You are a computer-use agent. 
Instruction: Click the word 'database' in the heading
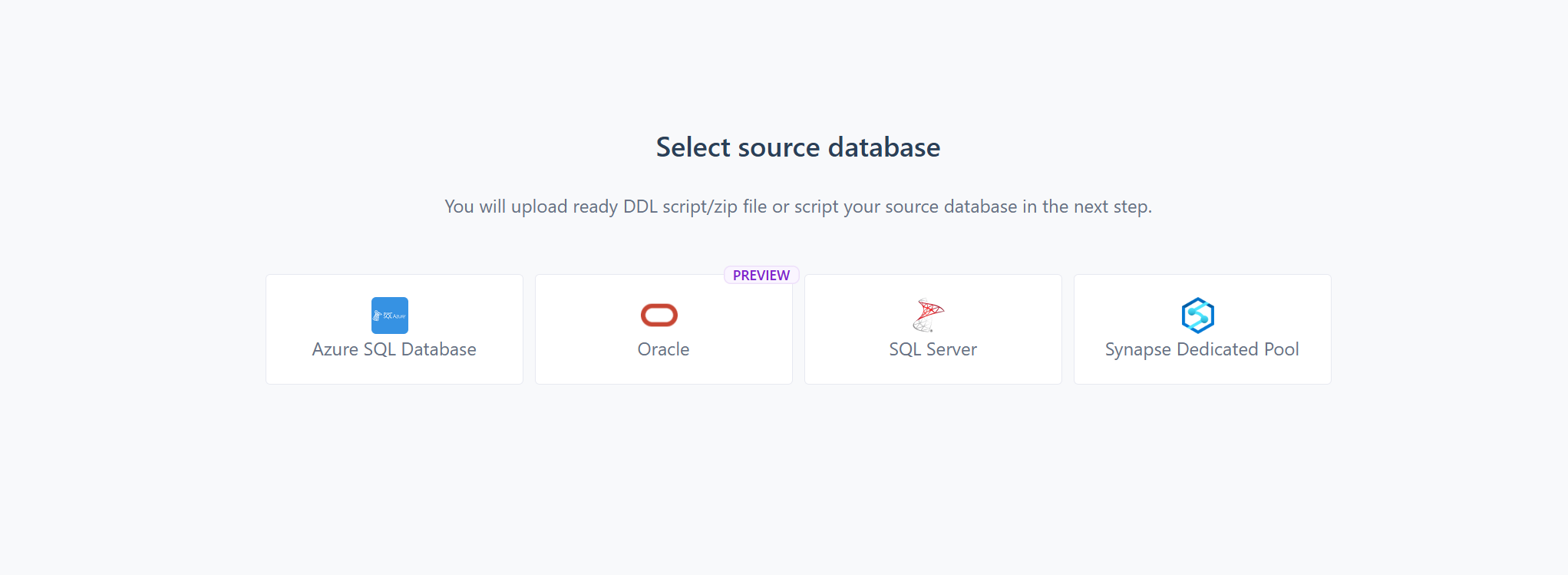pos(884,147)
